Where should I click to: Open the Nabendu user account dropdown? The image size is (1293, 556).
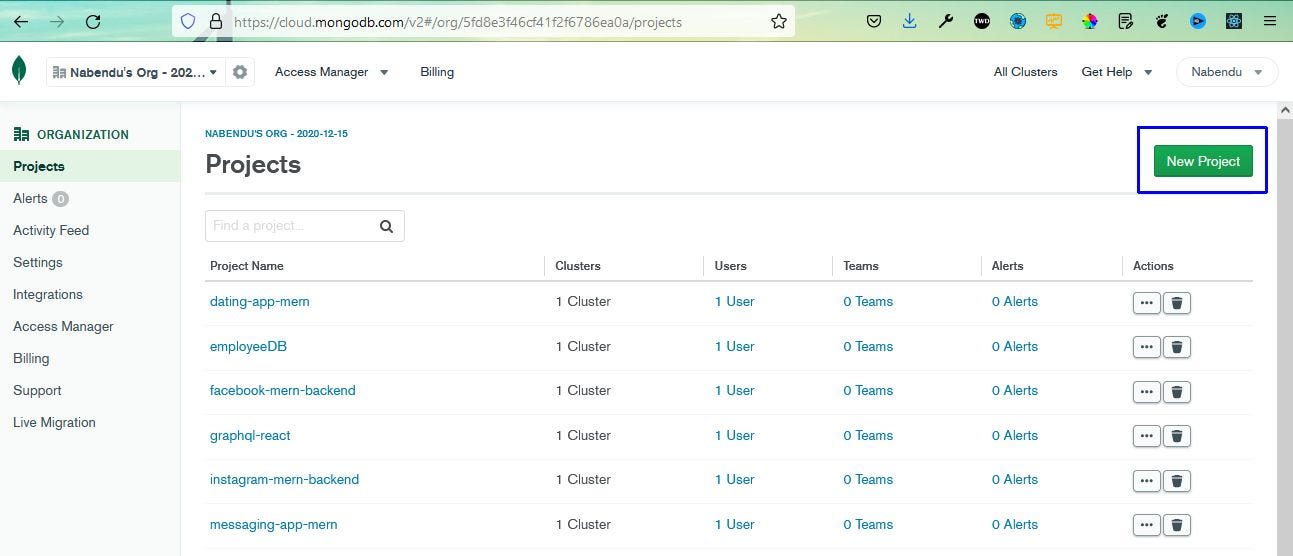[x=1227, y=72]
